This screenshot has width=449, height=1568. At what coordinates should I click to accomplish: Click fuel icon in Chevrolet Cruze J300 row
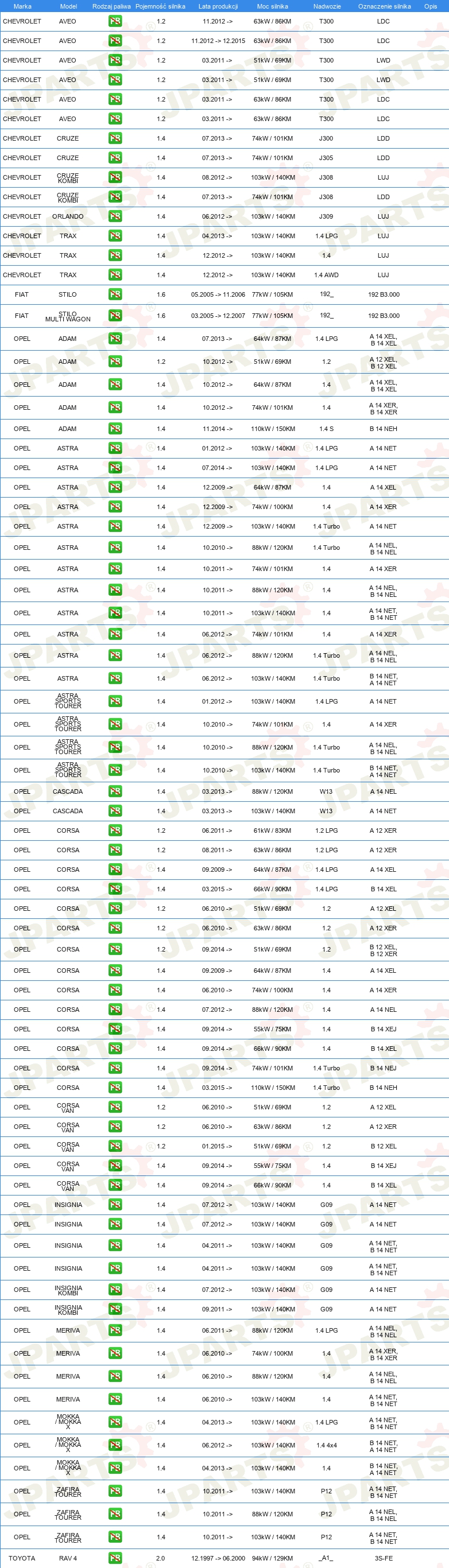coord(115,138)
